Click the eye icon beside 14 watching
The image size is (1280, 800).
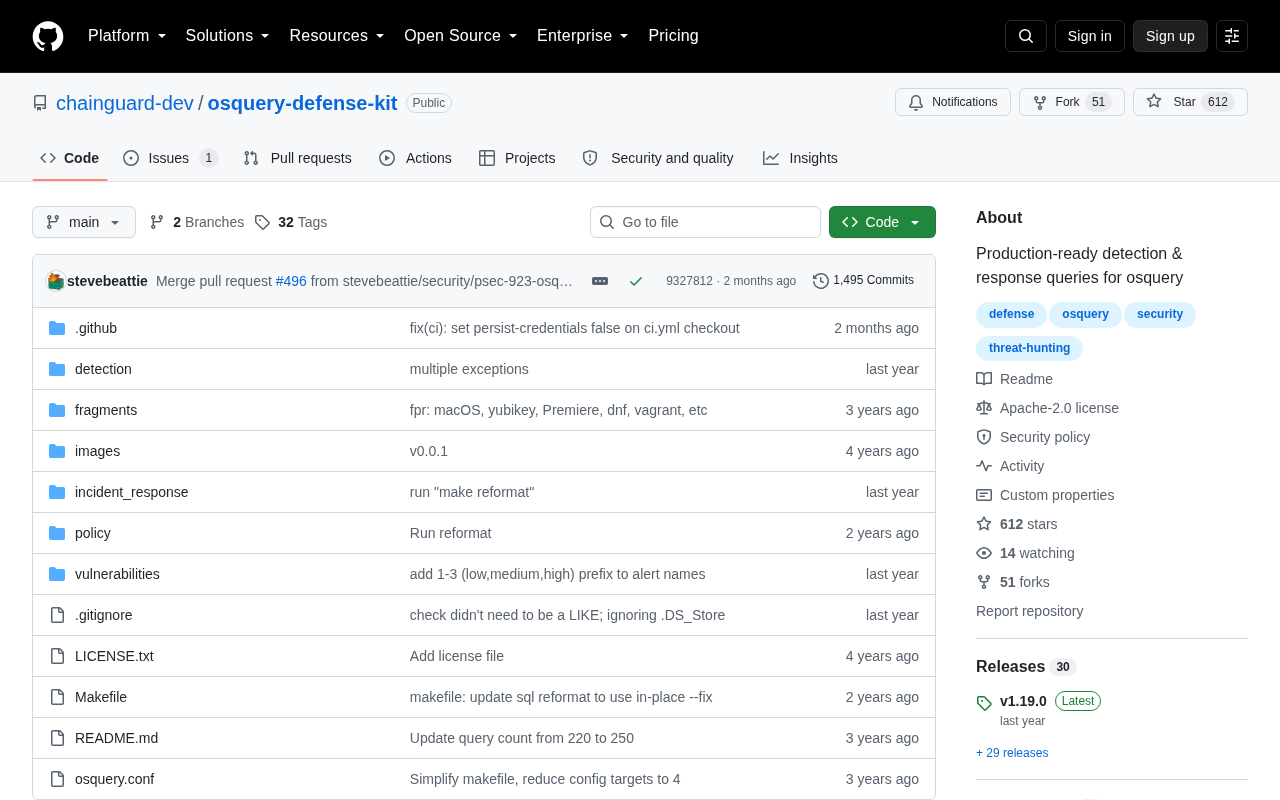(x=984, y=553)
